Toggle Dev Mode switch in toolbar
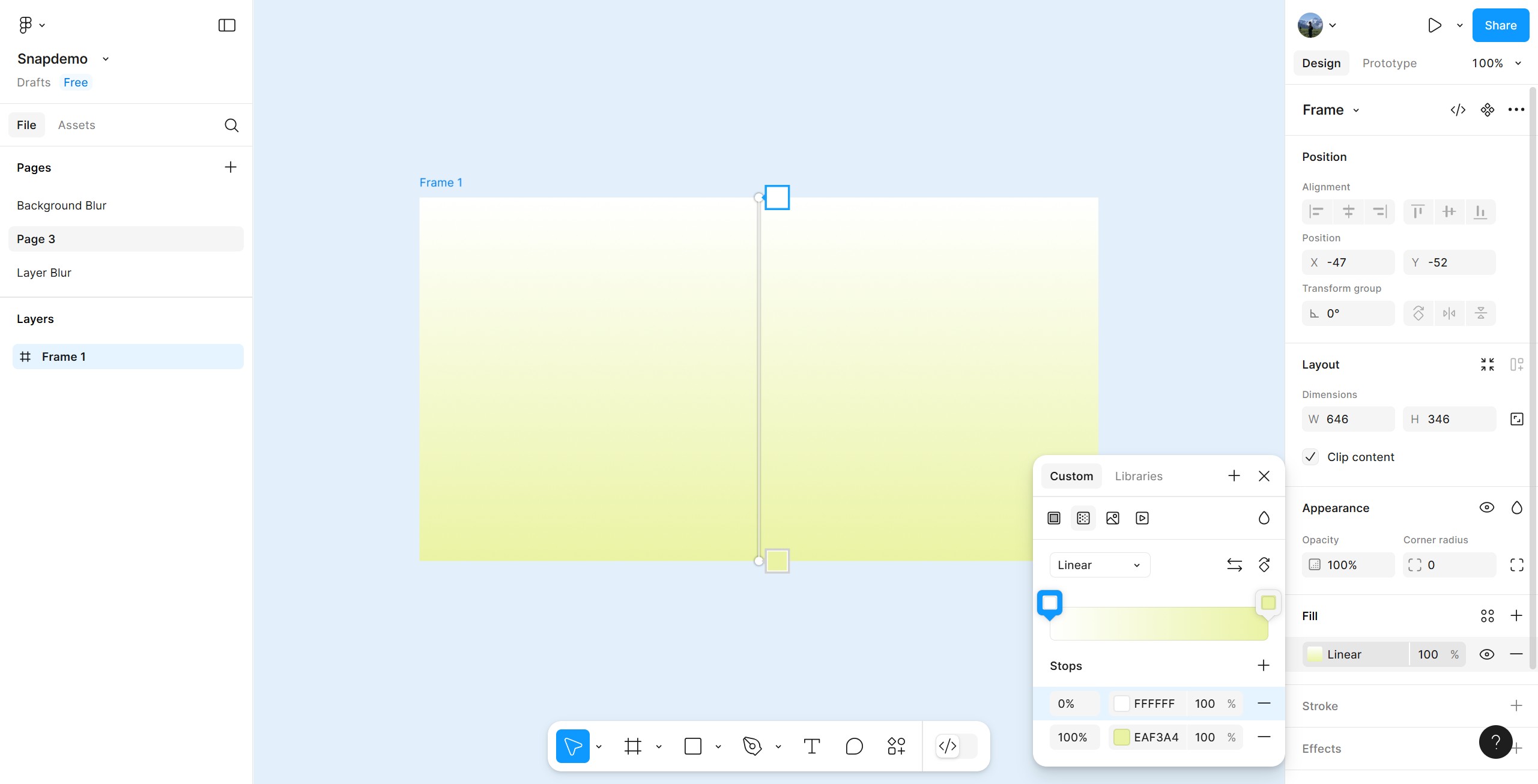The image size is (1538, 784). (x=957, y=746)
